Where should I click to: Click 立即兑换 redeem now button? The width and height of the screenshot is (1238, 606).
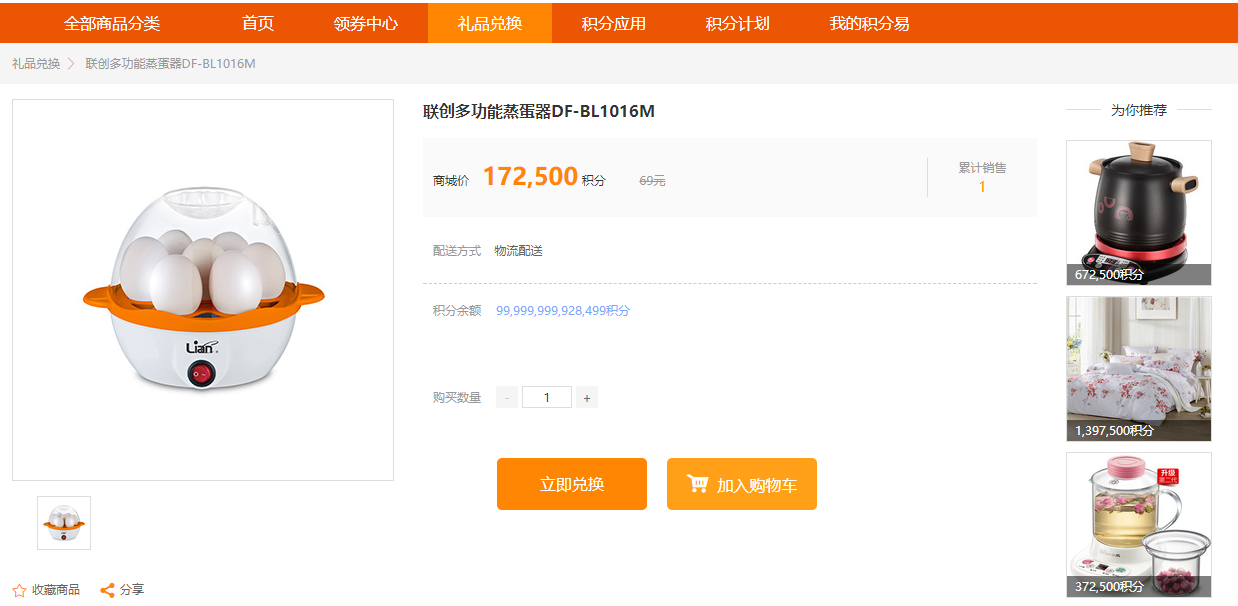point(572,484)
